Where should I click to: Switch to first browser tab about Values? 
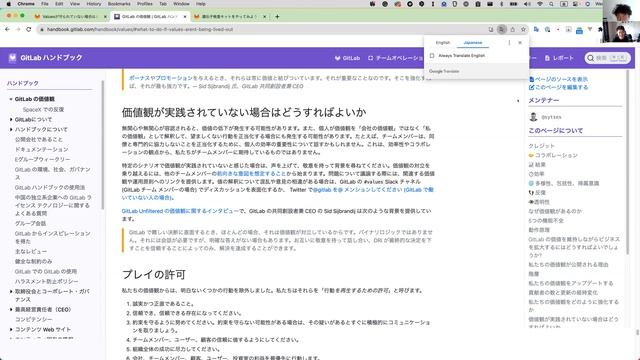[69, 16]
